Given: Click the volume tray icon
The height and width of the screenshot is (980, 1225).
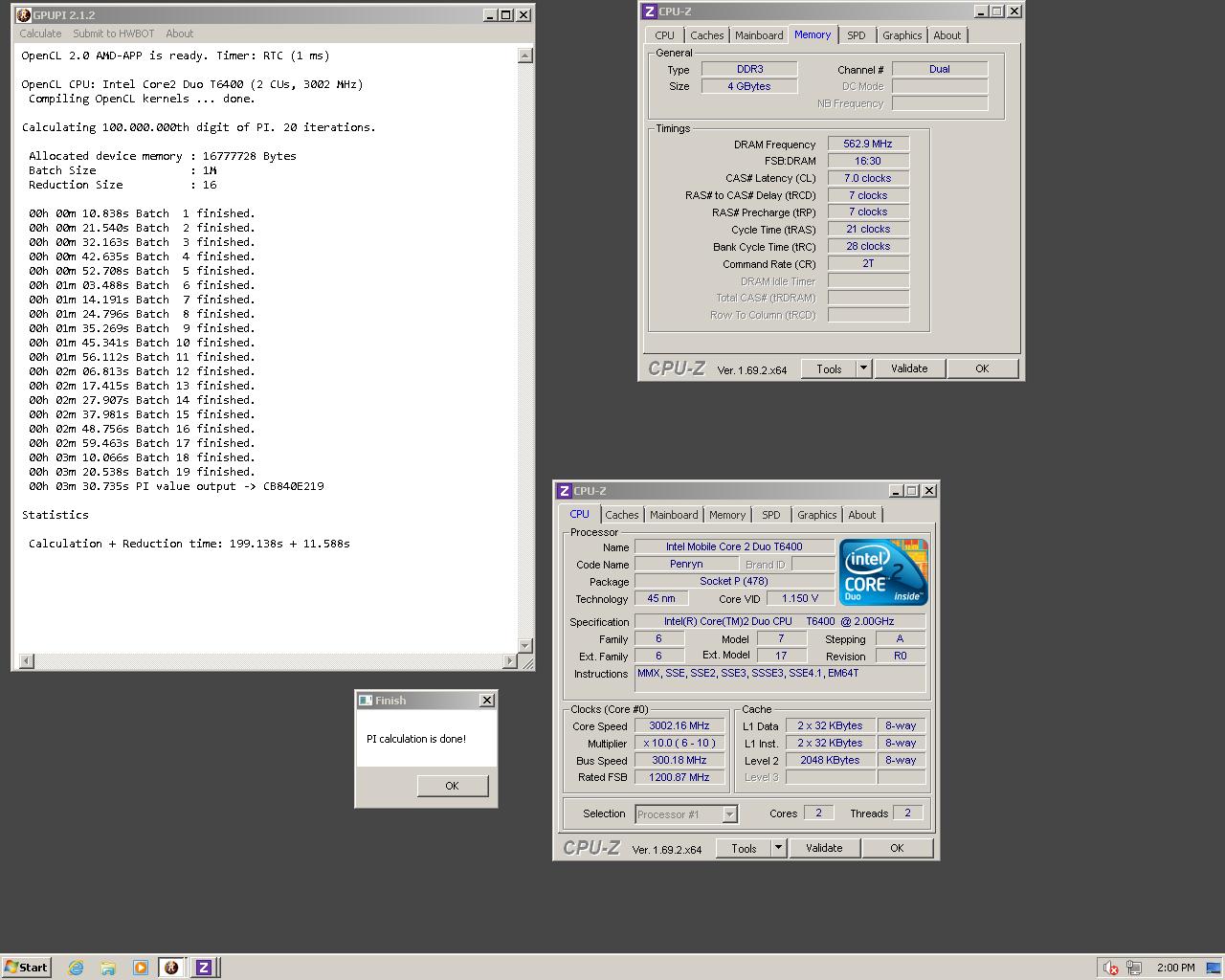Looking at the screenshot, I should [1110, 968].
